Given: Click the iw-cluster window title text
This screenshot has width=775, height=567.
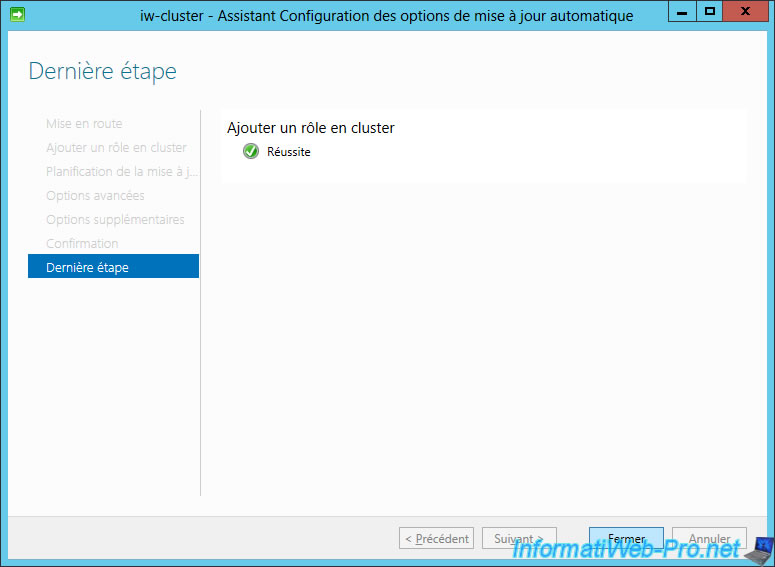Looking at the screenshot, I should click(x=387, y=15).
